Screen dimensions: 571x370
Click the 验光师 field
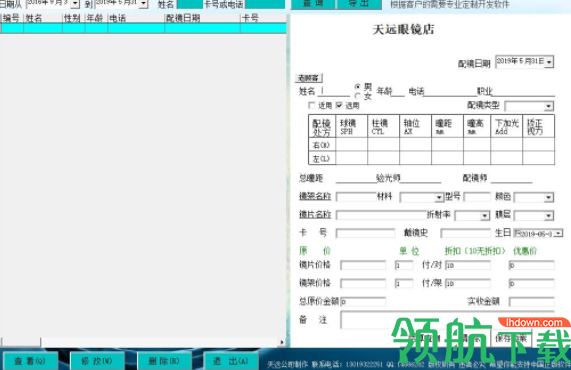[421, 178]
